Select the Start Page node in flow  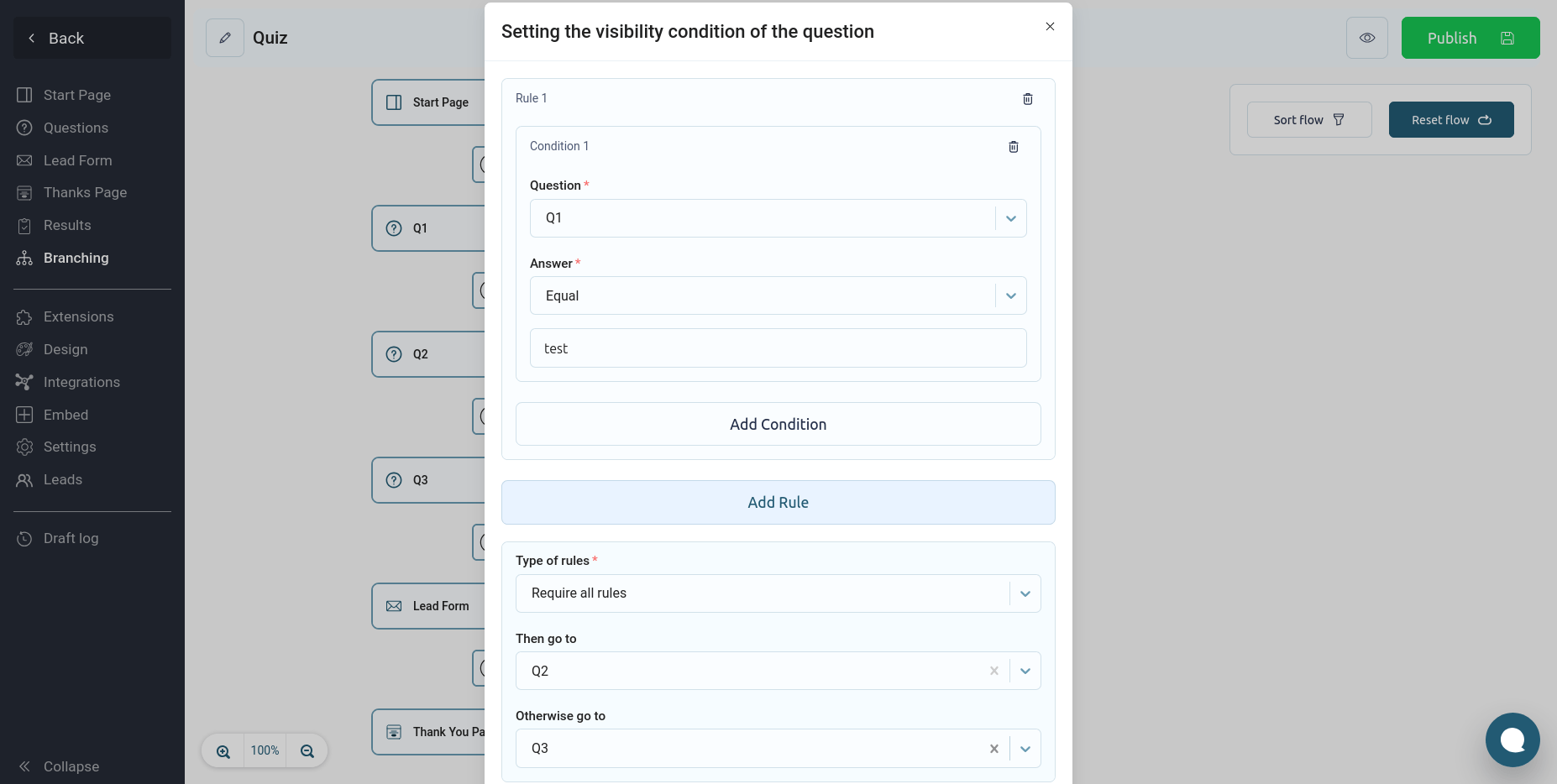pyautogui.click(x=428, y=102)
